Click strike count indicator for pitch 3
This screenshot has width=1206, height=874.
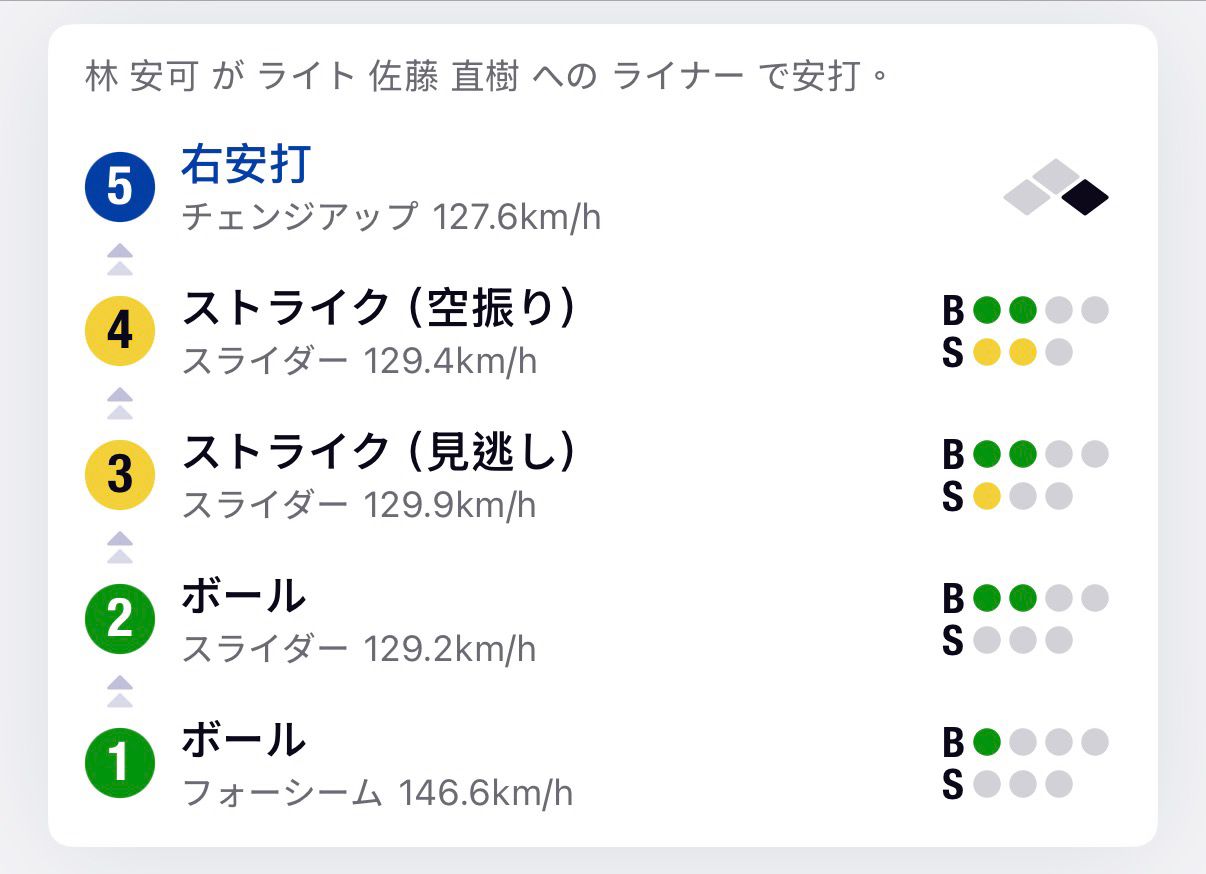click(x=1008, y=497)
